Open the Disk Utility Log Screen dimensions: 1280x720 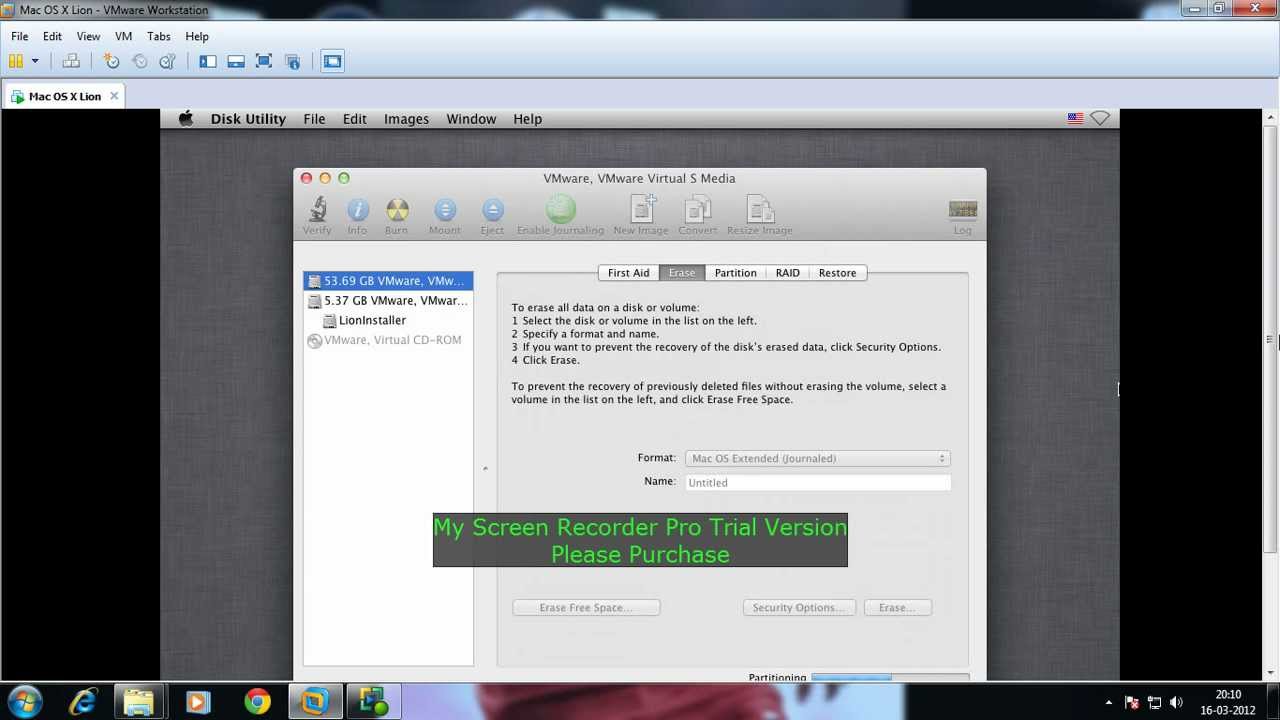click(x=962, y=216)
